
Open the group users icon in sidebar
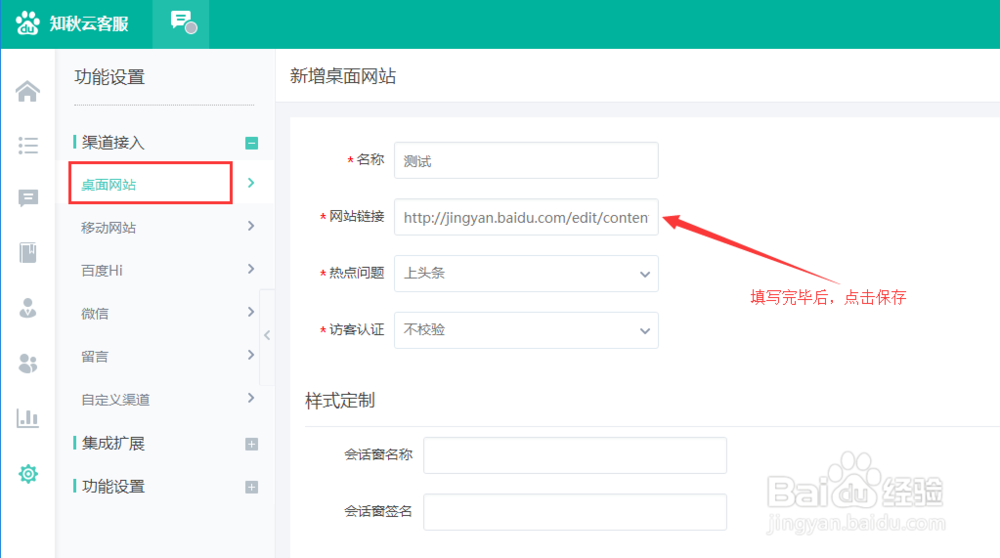27,363
